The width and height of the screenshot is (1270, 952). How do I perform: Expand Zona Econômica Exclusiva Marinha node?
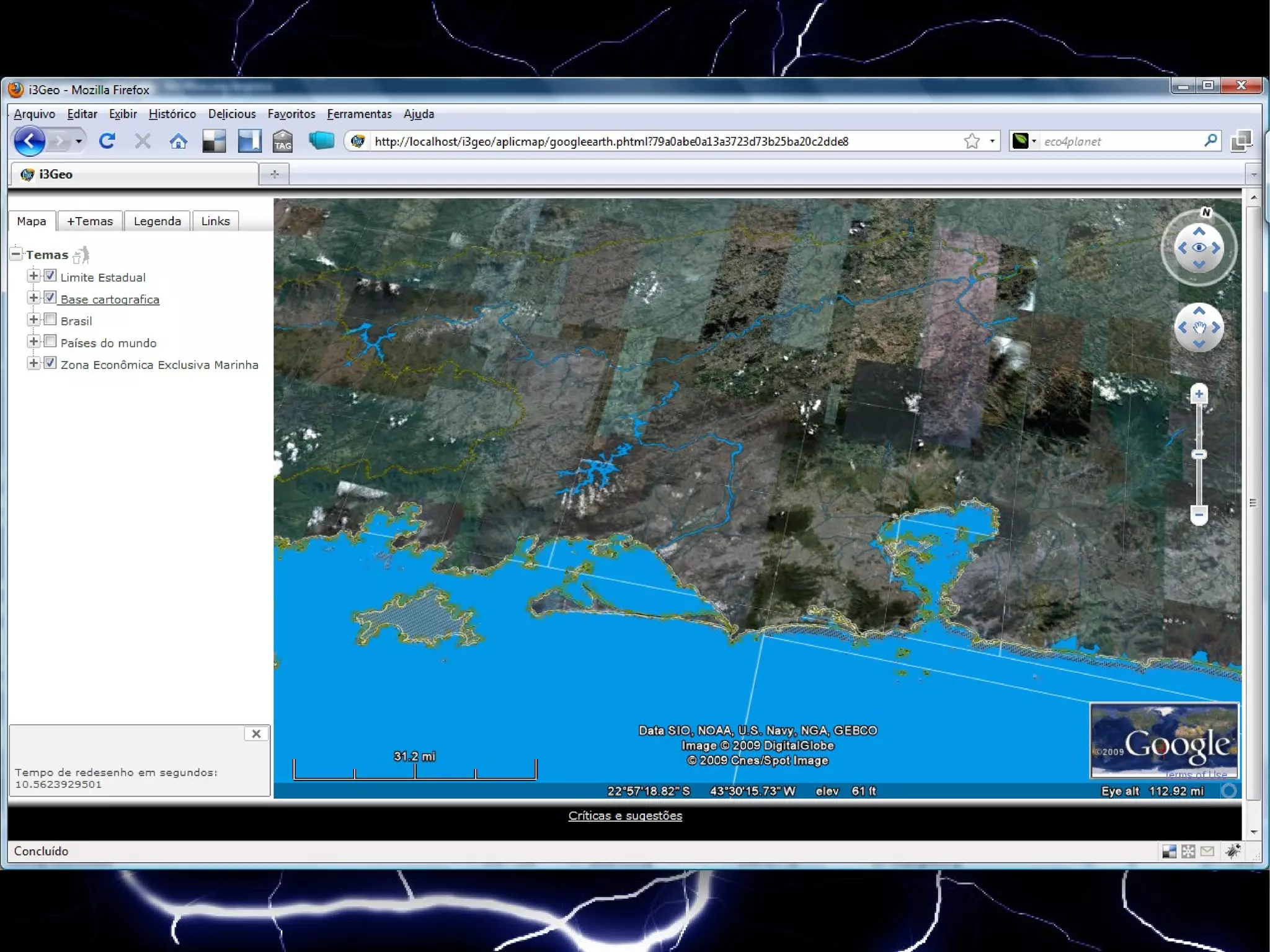pyautogui.click(x=33, y=363)
